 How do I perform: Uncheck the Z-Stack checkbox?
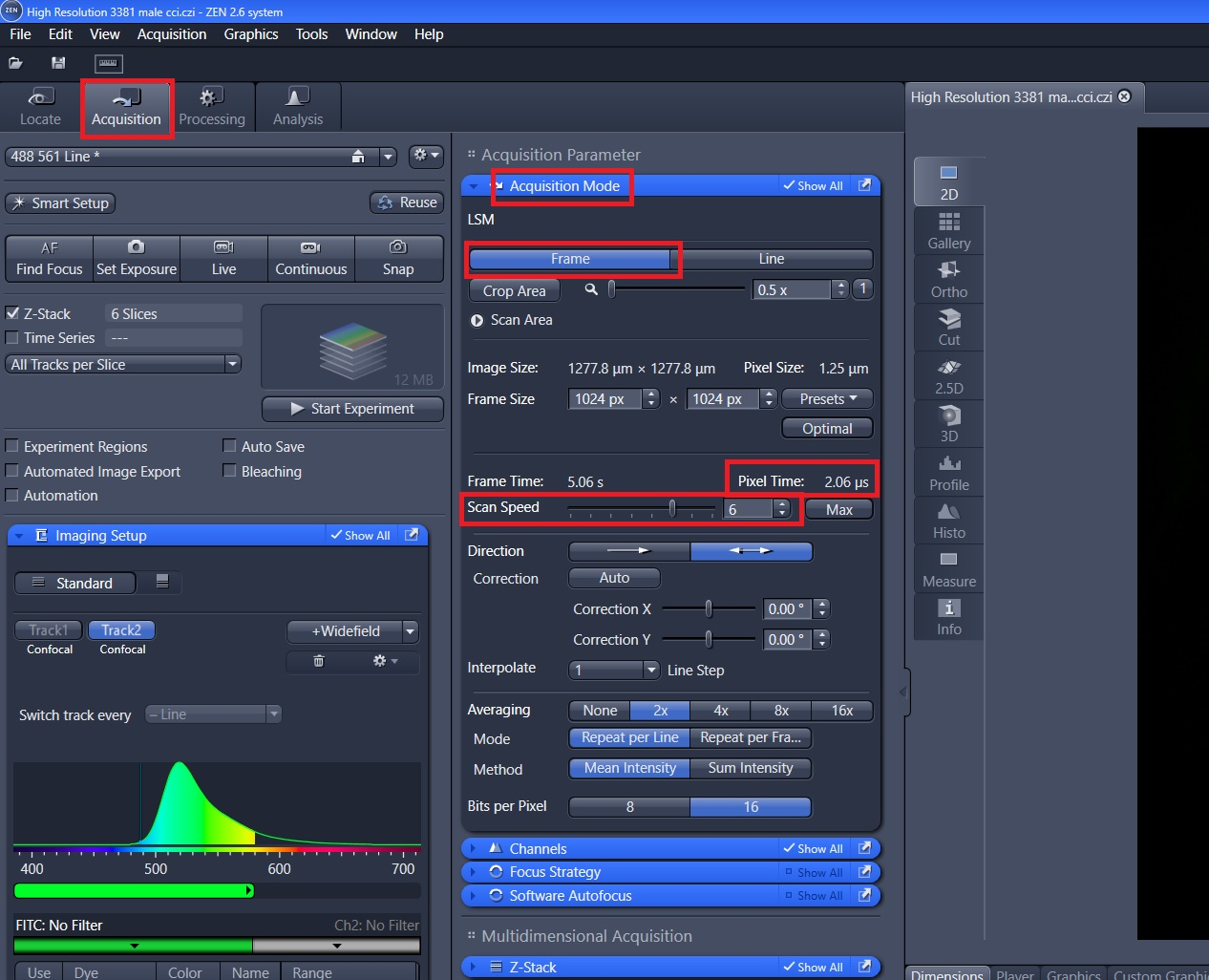[x=13, y=313]
